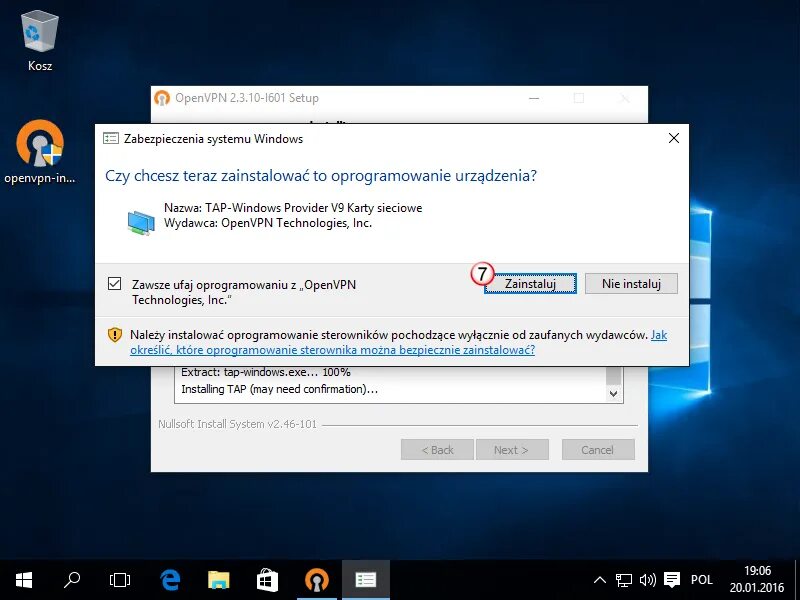Open network status tray icon
The height and width of the screenshot is (600, 800).
point(623,580)
